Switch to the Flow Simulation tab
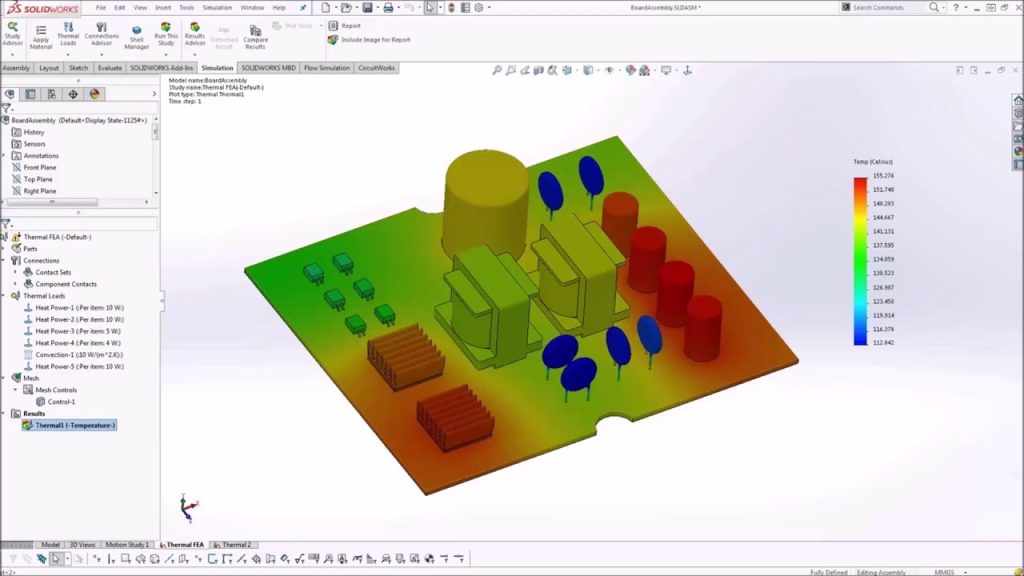Image resolution: width=1024 pixels, height=576 pixels. tap(327, 68)
